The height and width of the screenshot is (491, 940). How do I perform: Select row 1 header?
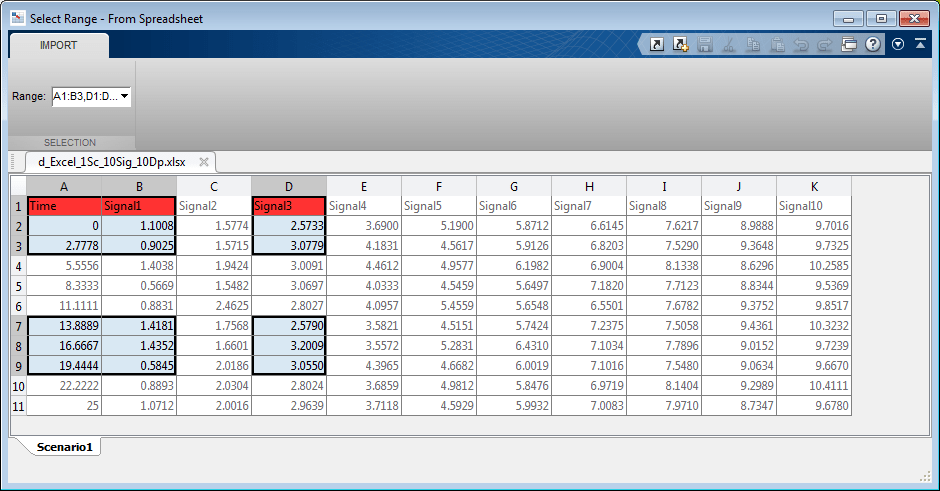click(x=19, y=206)
